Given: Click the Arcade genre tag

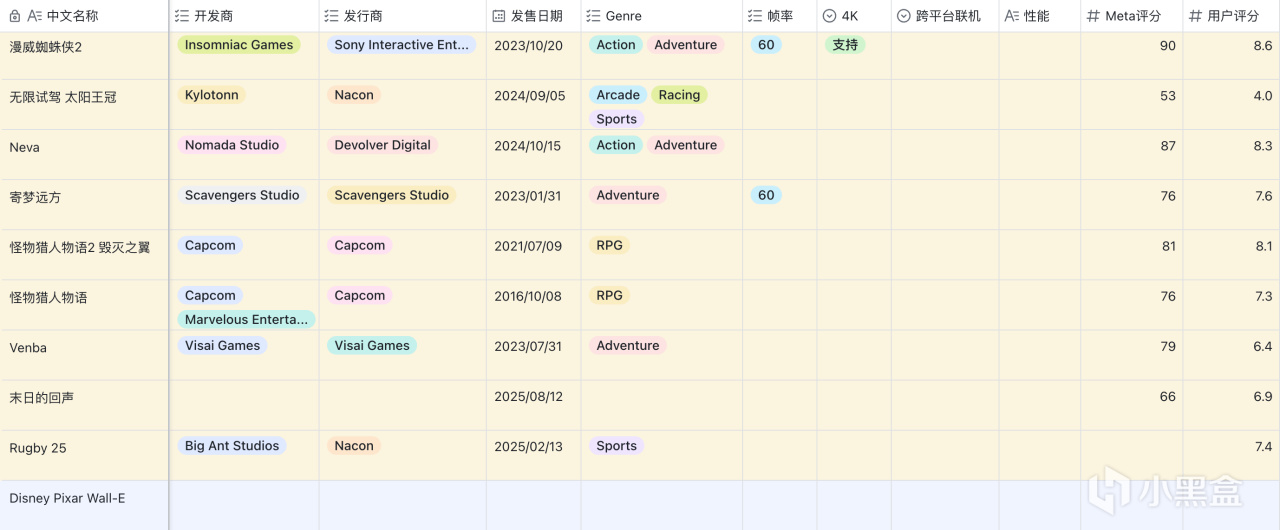Looking at the screenshot, I should tap(618, 95).
